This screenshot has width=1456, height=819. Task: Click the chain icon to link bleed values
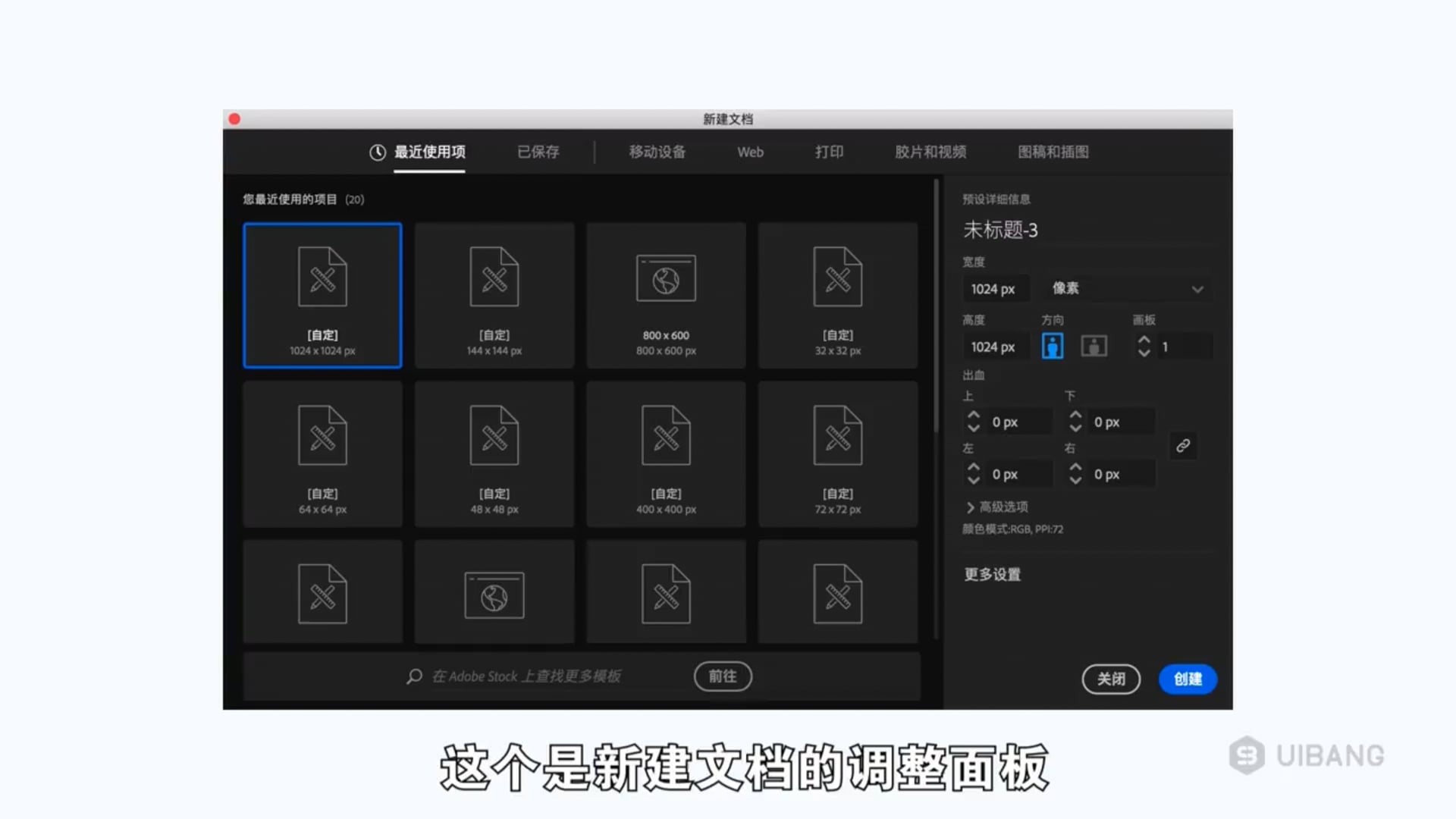1184,447
